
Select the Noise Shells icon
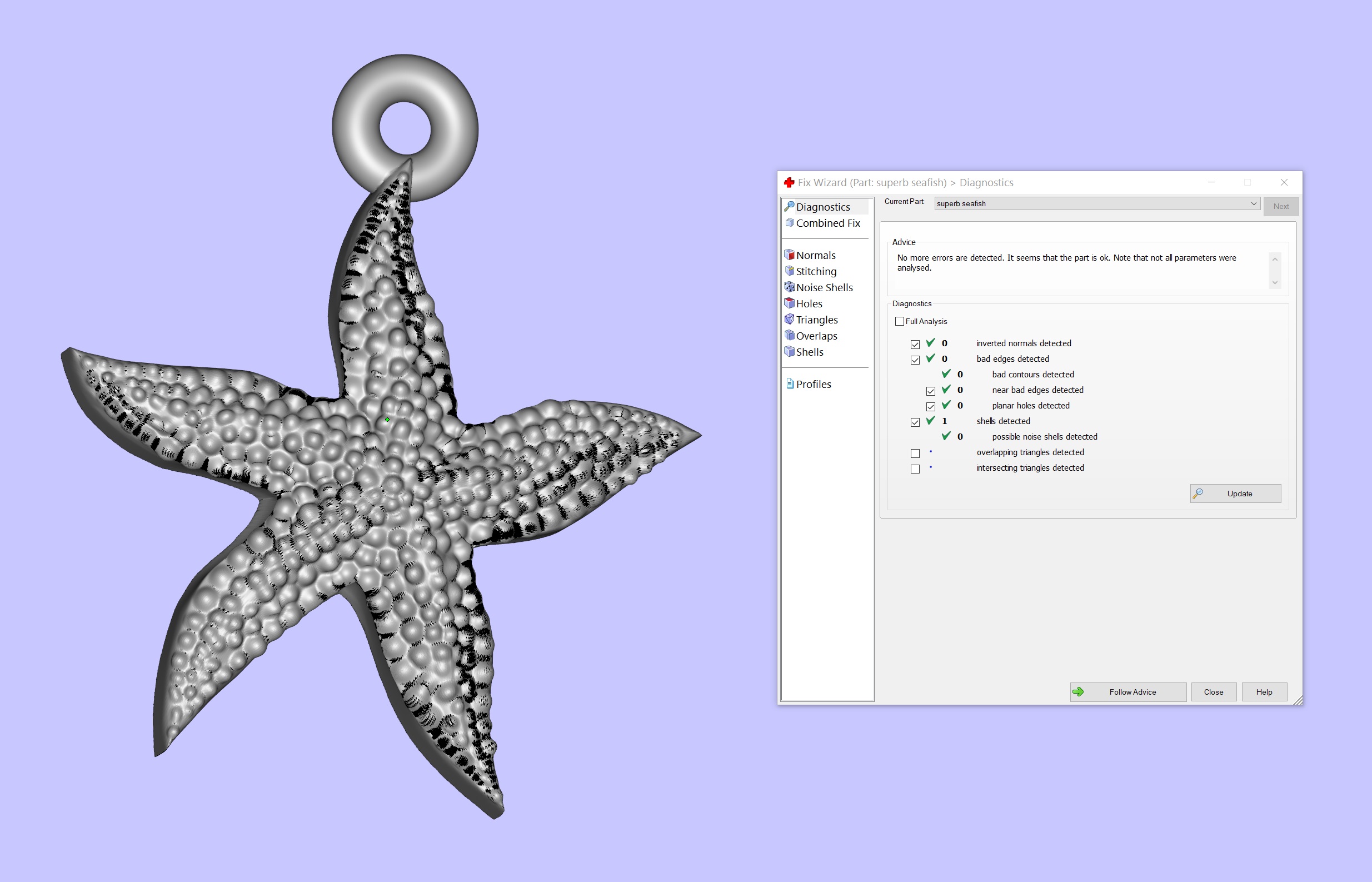click(789, 287)
